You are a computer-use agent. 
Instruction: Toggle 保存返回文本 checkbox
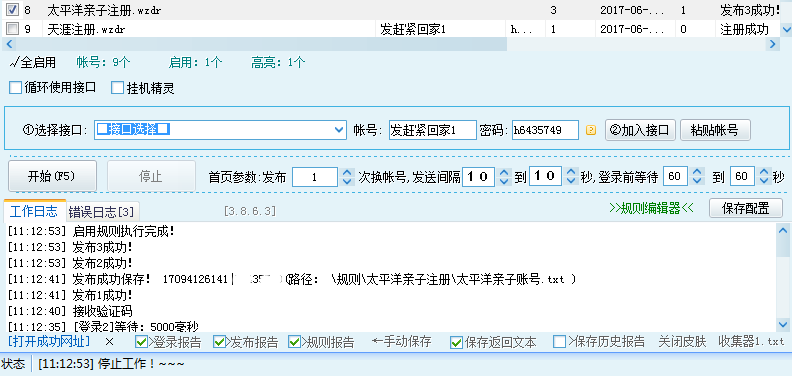(457, 342)
